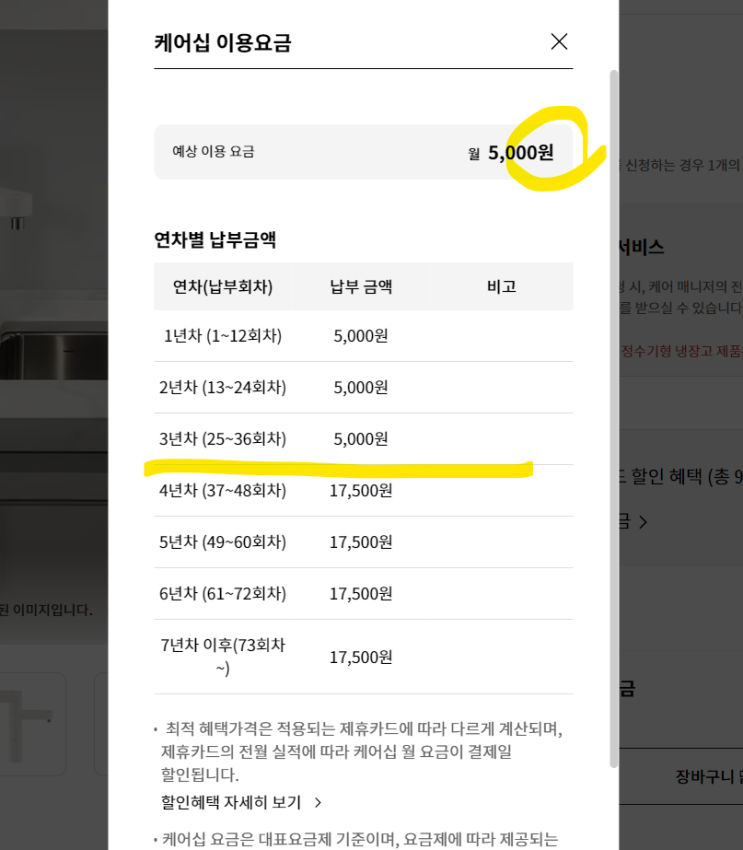Click 5,000원 amount in 3년차 row
This screenshot has height=850, width=743.
click(x=360, y=439)
